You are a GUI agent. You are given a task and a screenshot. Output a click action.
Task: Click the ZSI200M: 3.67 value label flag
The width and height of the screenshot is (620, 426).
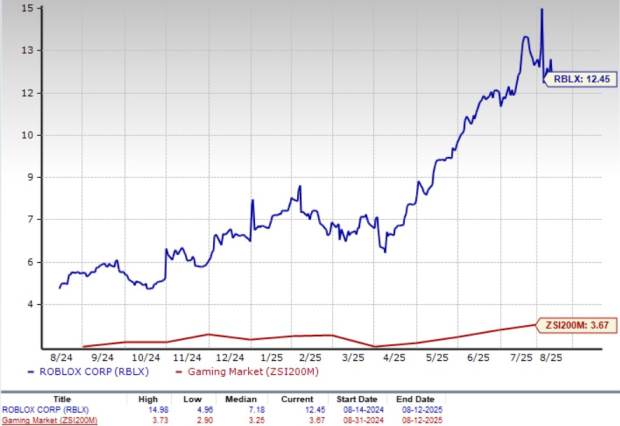click(x=576, y=322)
